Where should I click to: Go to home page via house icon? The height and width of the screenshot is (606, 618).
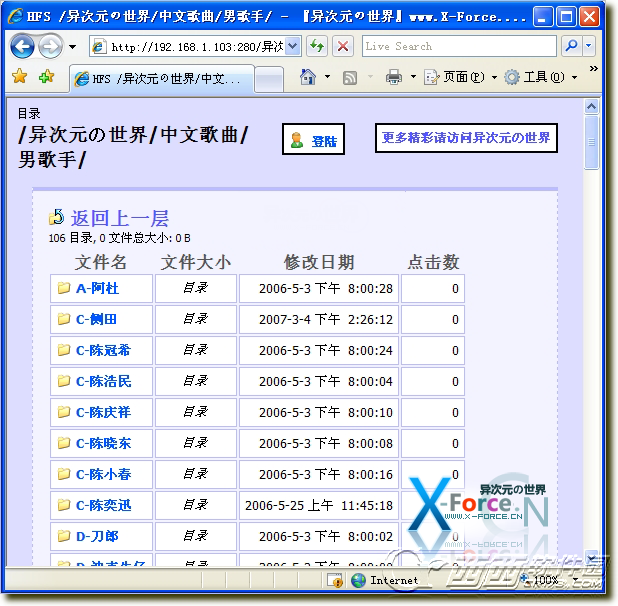click(308, 77)
